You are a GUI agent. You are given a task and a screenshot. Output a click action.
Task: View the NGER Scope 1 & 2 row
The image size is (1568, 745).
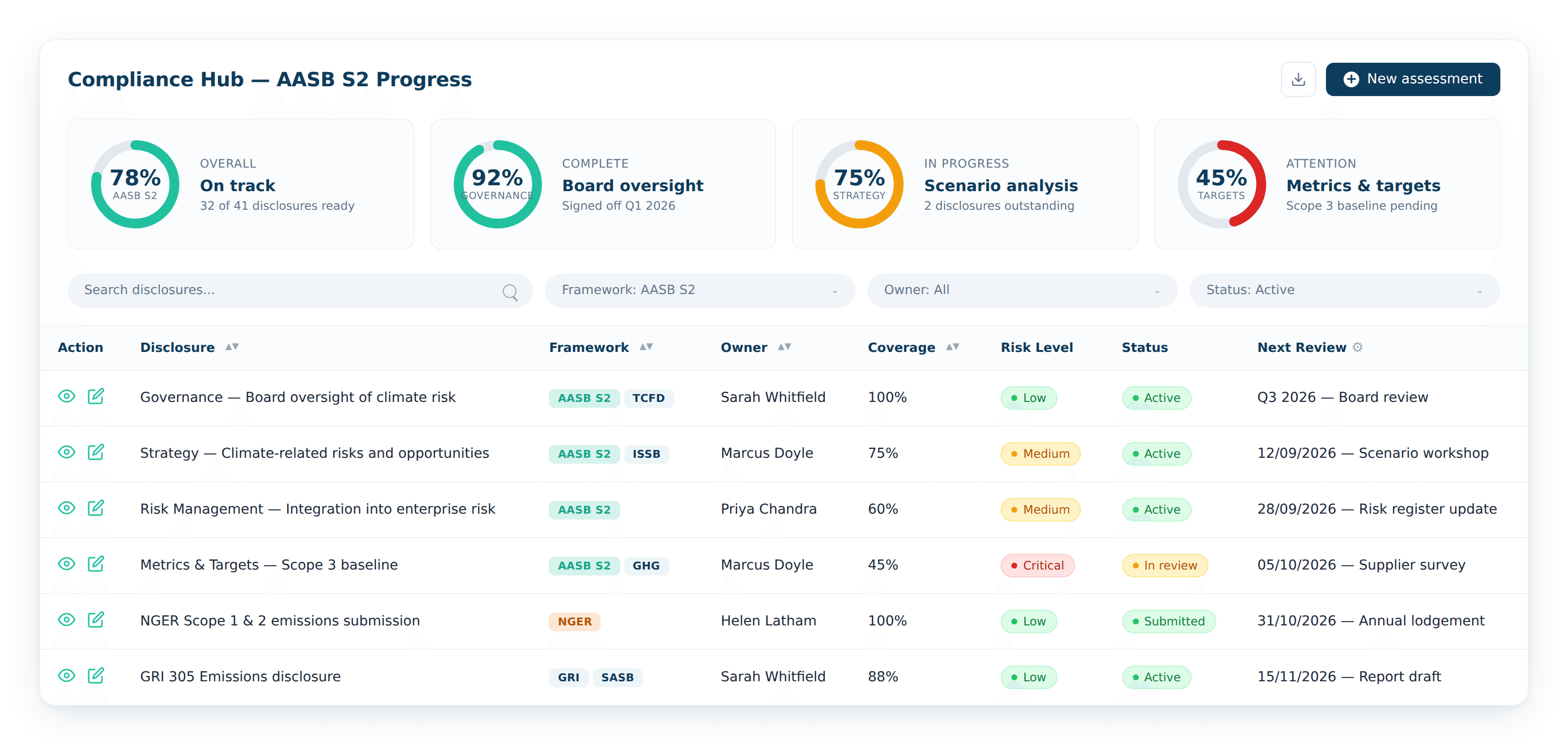click(66, 620)
